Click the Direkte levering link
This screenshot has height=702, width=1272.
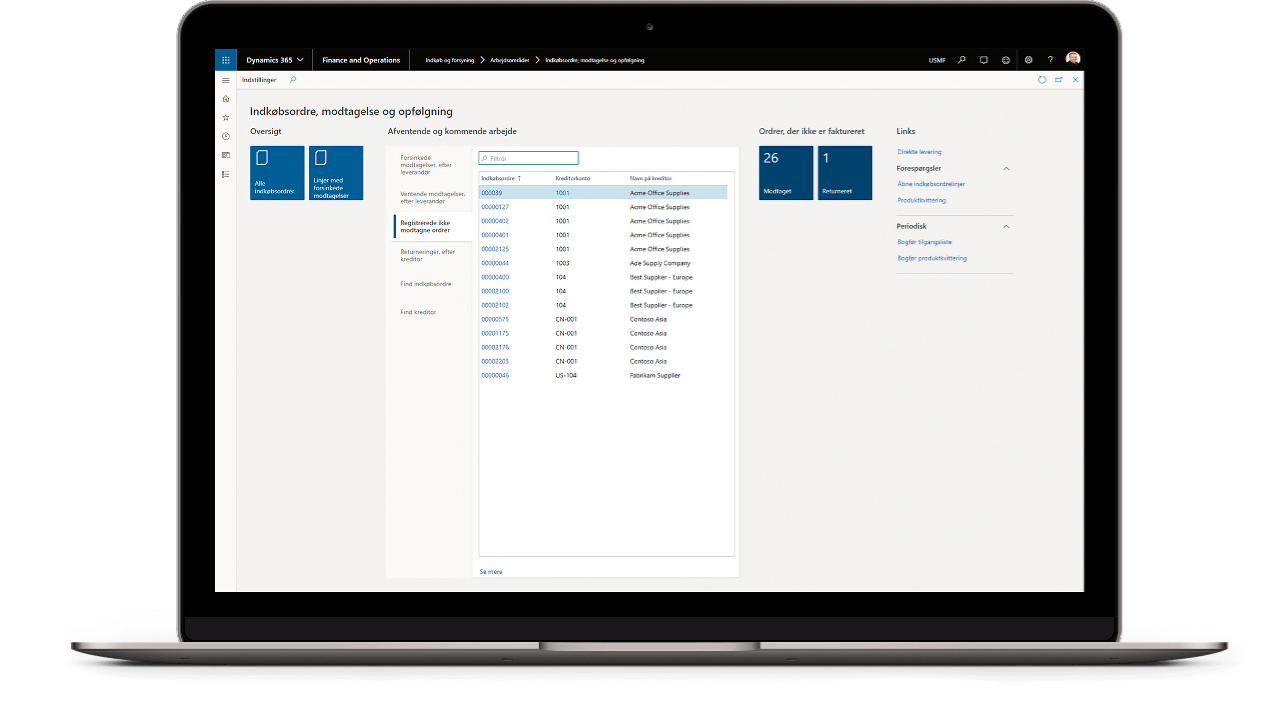point(919,152)
